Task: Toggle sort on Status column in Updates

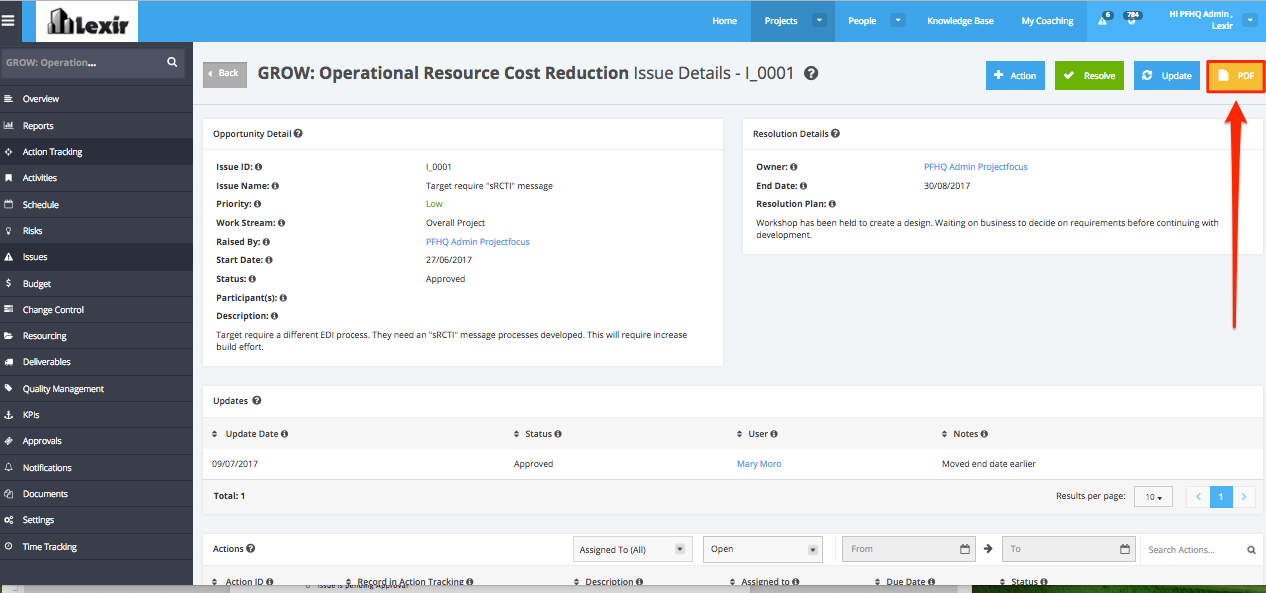Action: tap(516, 434)
